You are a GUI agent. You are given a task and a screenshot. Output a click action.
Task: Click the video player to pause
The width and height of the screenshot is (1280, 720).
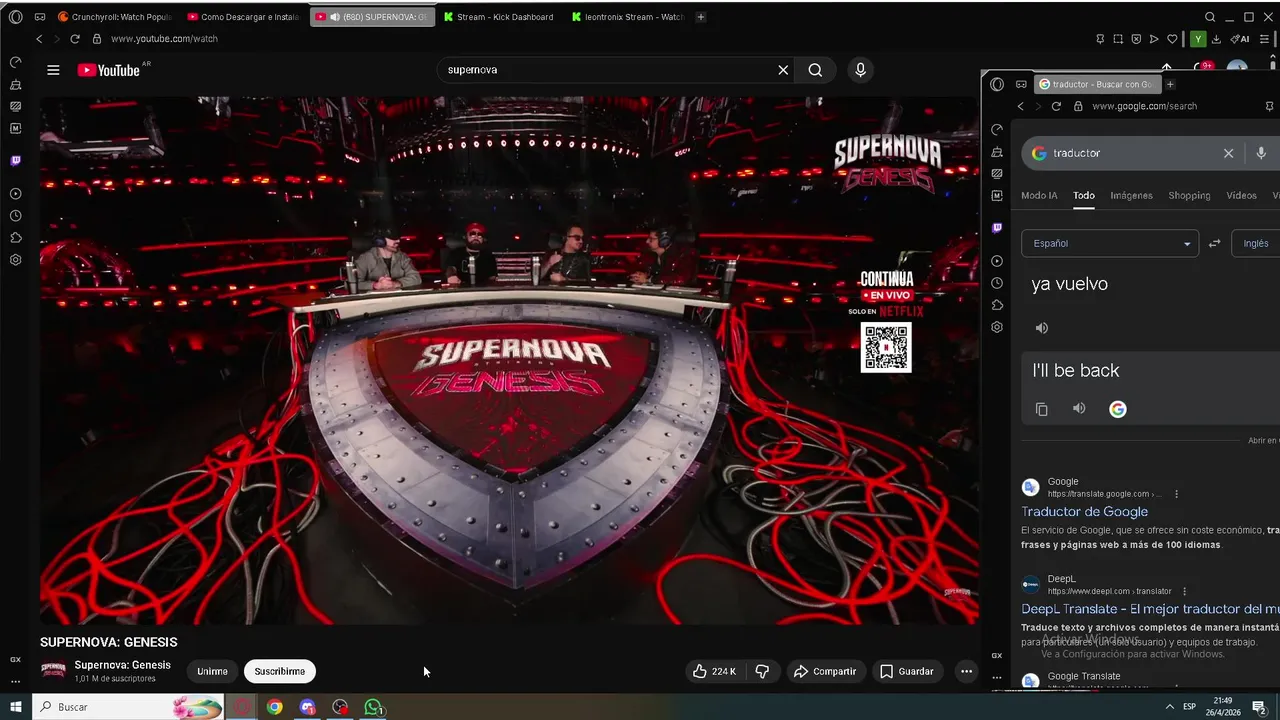(x=509, y=360)
